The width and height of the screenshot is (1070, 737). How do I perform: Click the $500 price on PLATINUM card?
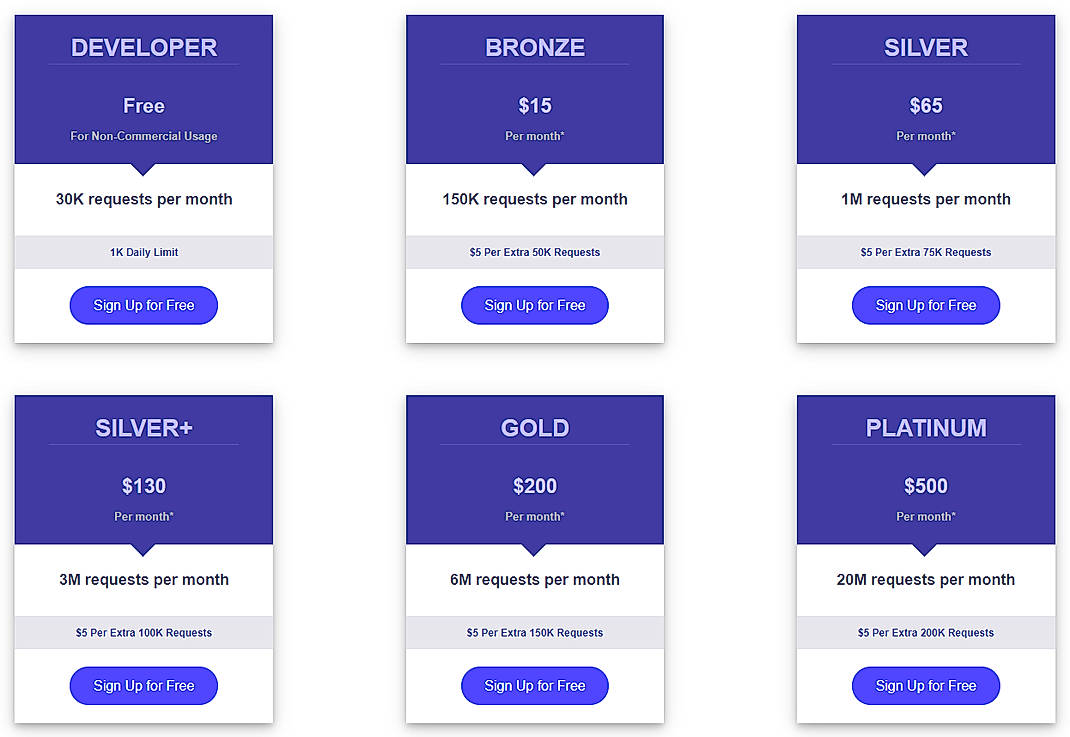point(925,486)
